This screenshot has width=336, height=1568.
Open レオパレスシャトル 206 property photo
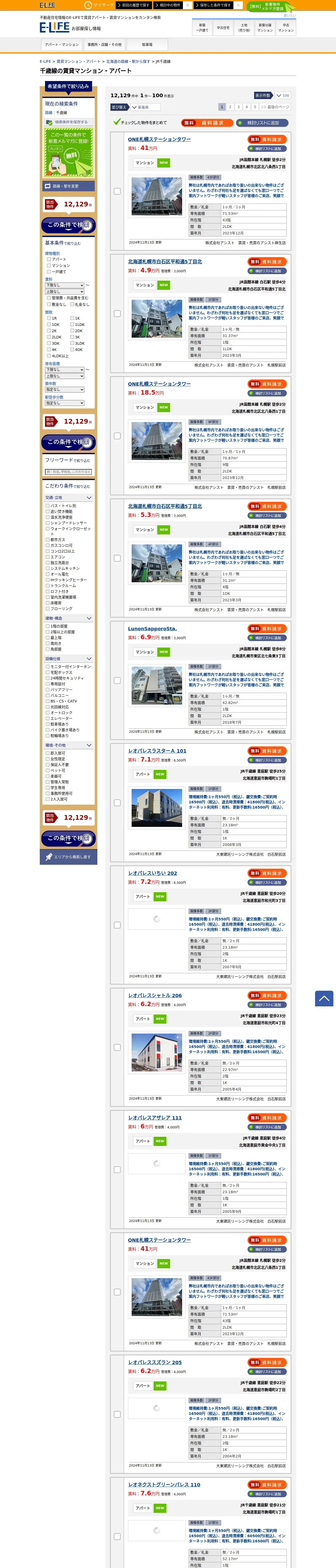click(157, 1052)
